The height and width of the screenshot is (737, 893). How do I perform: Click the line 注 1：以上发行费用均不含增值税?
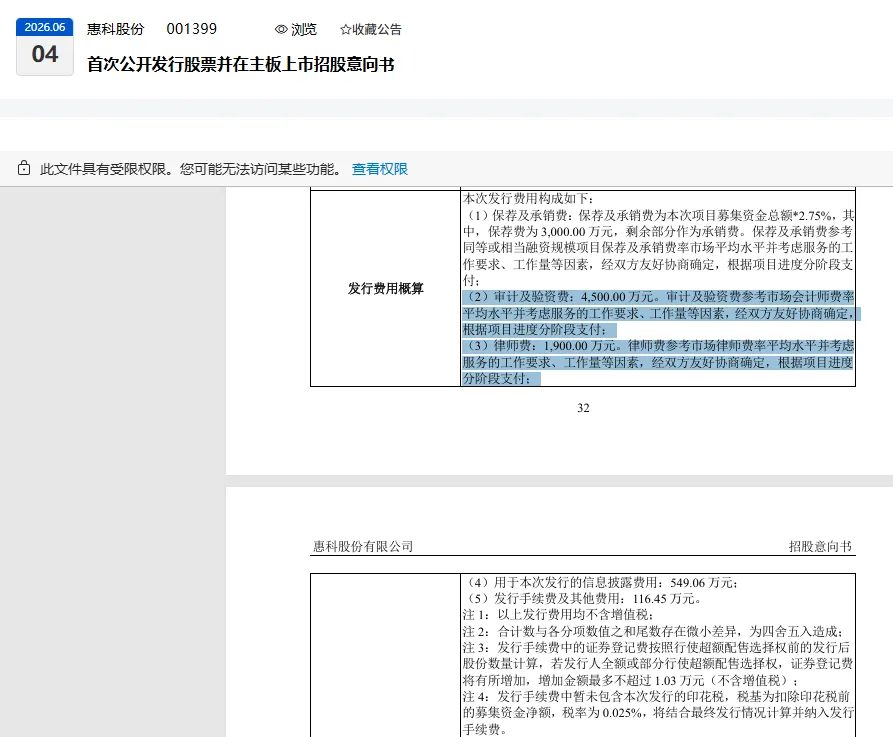[558, 615]
